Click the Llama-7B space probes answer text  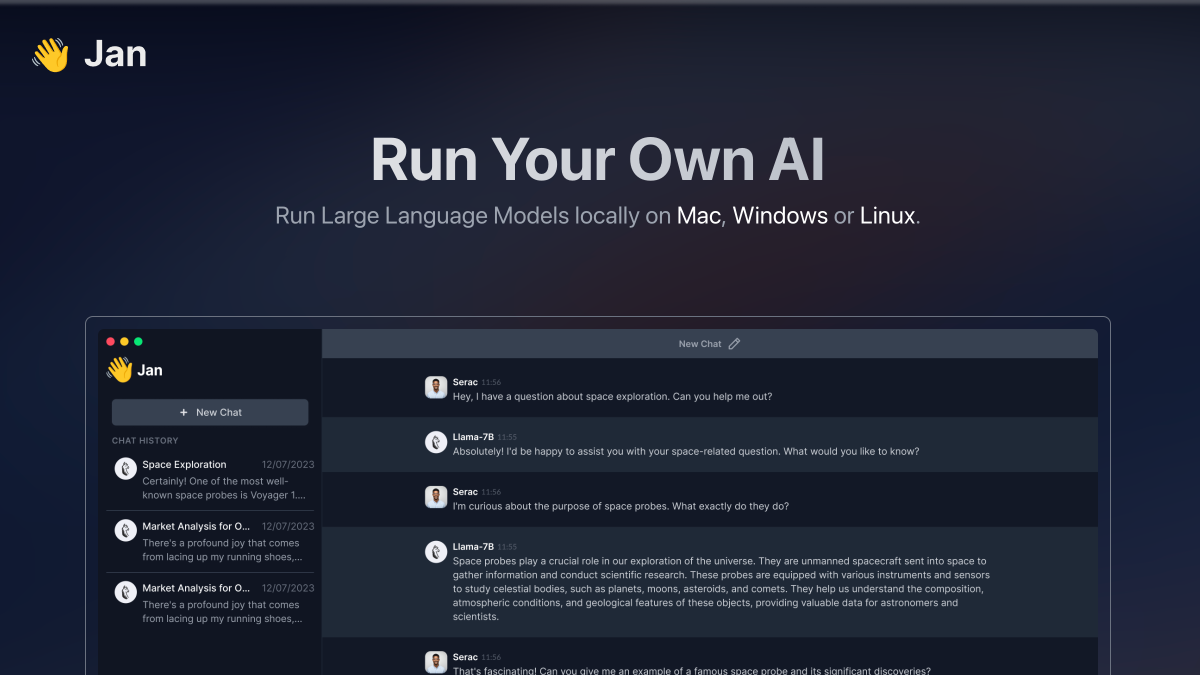coord(720,589)
